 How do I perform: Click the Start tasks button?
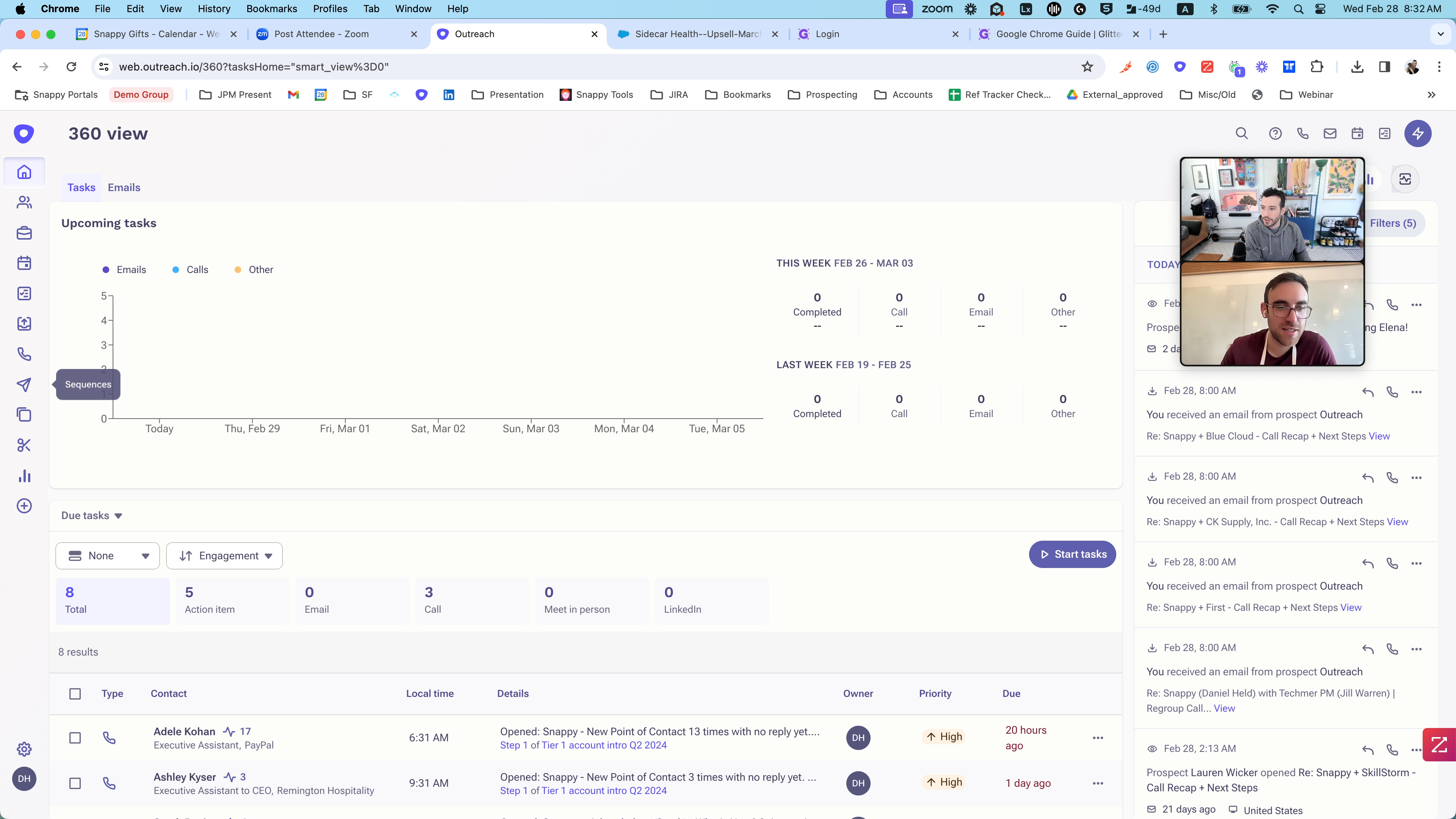pos(1072,554)
